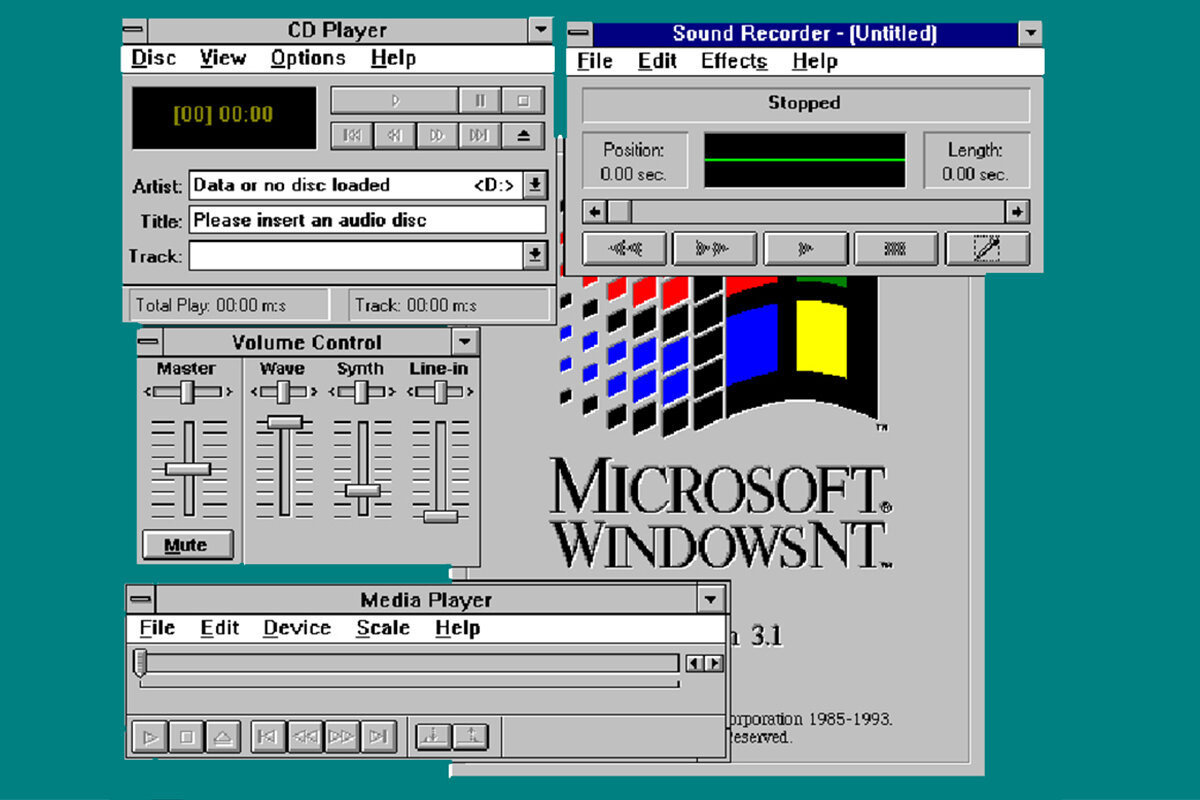Play button in Media Player

pos(150,738)
